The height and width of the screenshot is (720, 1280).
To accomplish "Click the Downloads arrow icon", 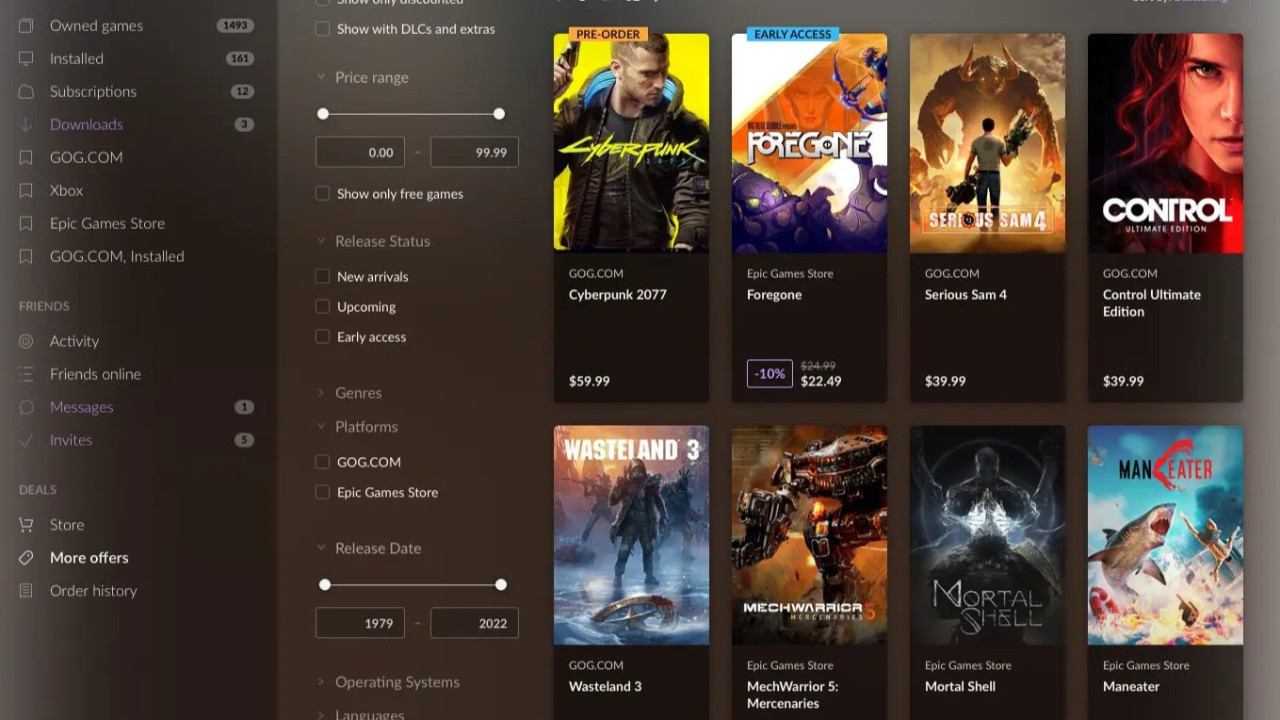I will pyautogui.click(x=27, y=124).
